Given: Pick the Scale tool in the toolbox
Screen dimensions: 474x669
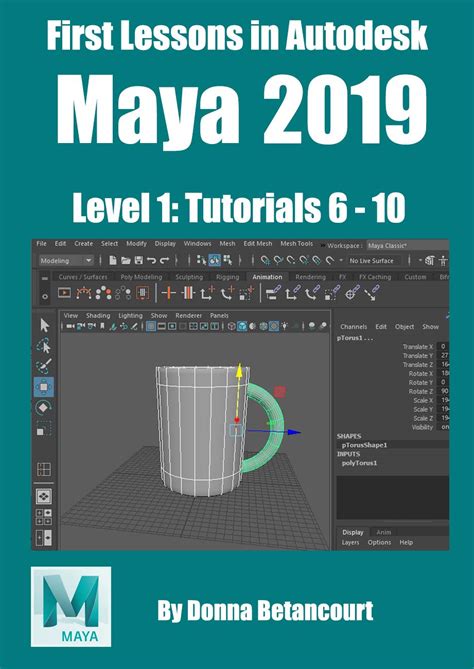Looking at the screenshot, I should pyautogui.click(x=44, y=428).
